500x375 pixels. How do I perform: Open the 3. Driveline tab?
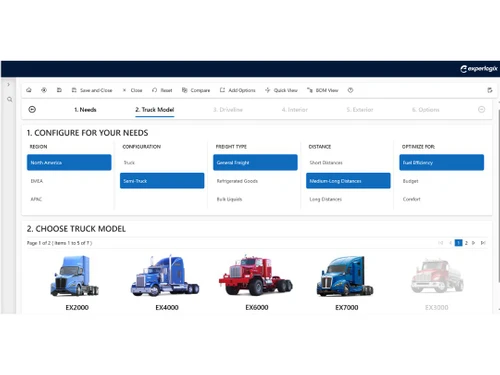(x=228, y=110)
